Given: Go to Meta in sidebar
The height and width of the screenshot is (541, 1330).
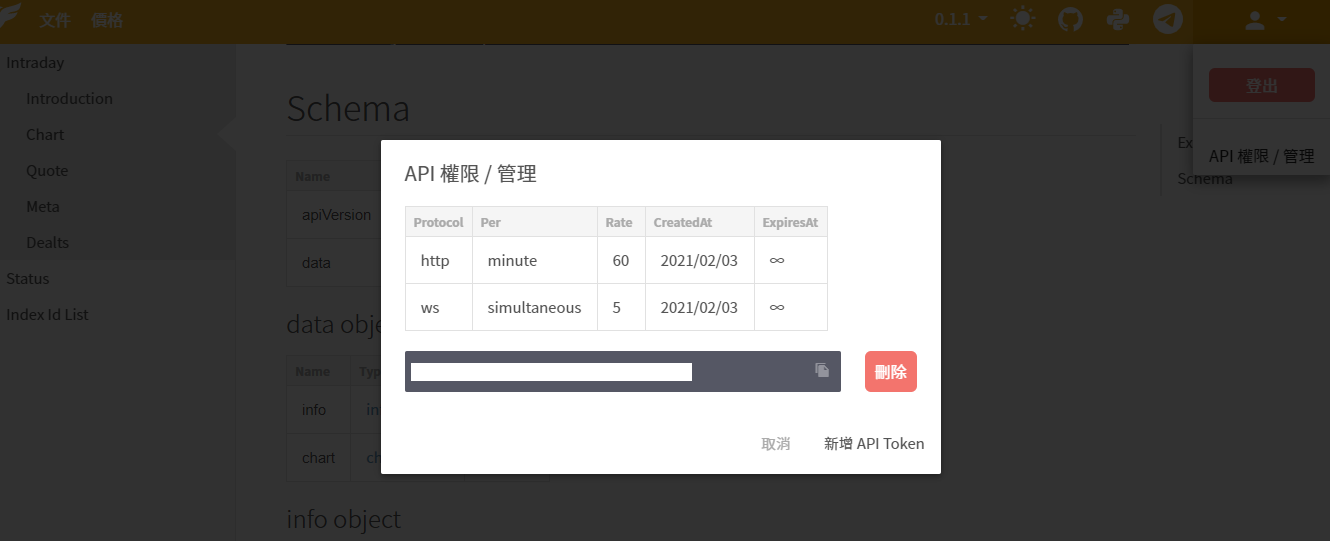Looking at the screenshot, I should (x=43, y=206).
